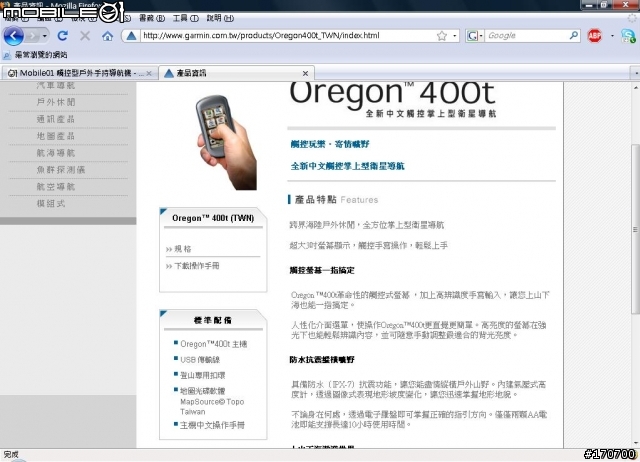Click the Skype toolbar icon
This screenshot has width=640, height=462.
tap(628, 36)
